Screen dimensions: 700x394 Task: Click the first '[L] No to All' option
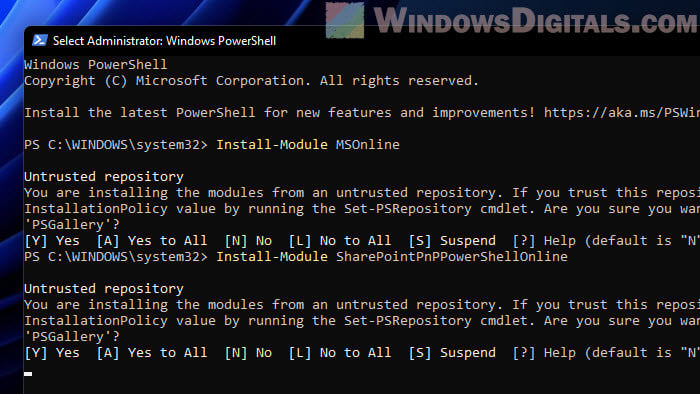(340, 241)
